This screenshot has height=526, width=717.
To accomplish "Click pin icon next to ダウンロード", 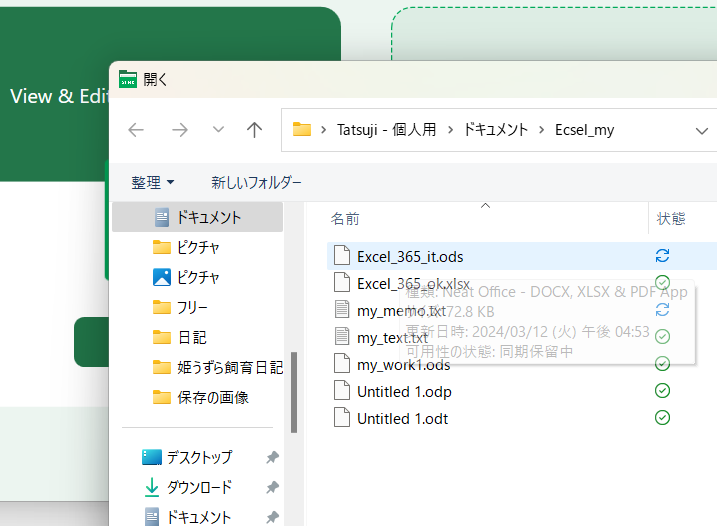I will pyautogui.click(x=273, y=487).
